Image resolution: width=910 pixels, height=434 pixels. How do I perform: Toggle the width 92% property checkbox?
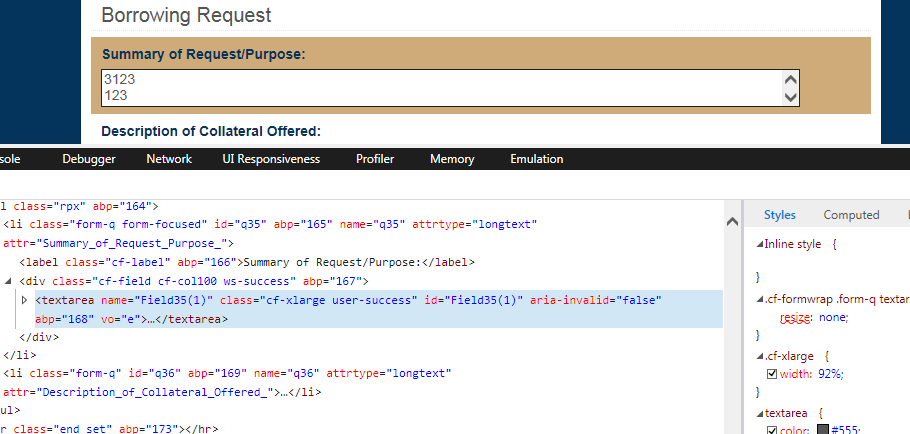771,374
